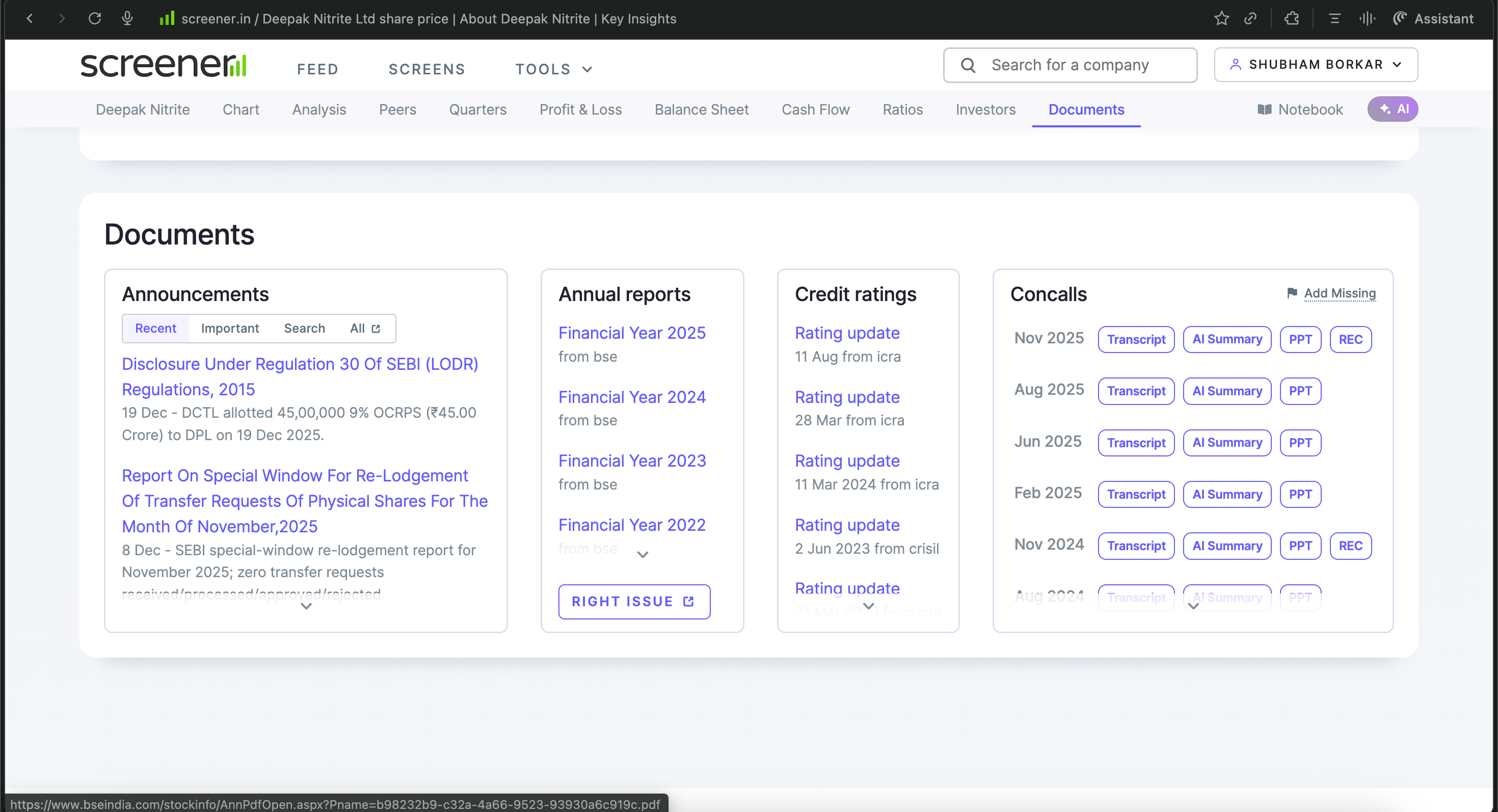This screenshot has height=812, width=1498.
Task: Select the Search announcements filter
Action: click(x=304, y=329)
